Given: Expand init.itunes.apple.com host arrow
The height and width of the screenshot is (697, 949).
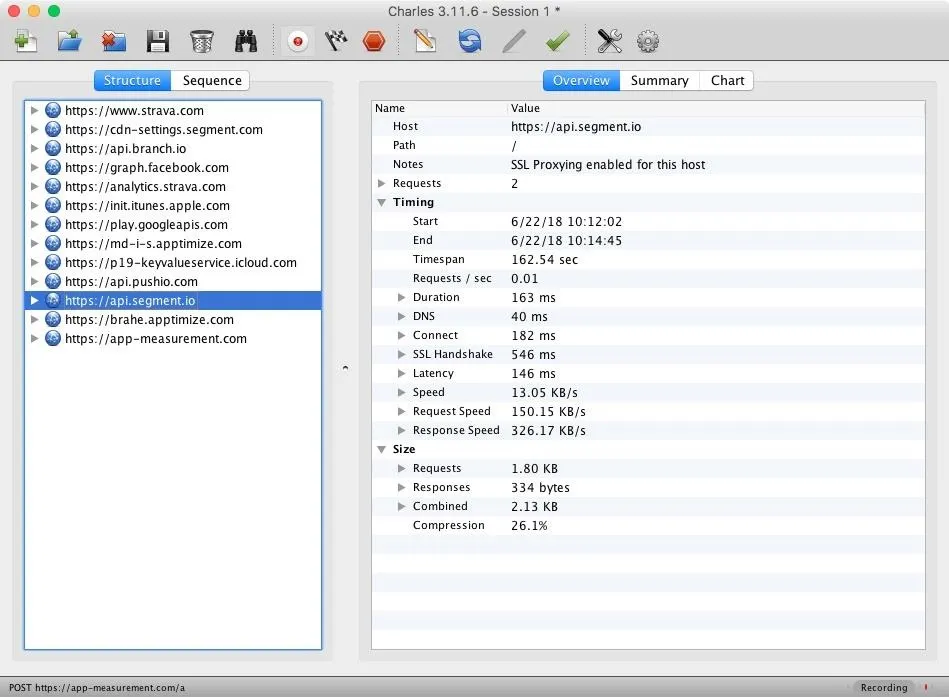Looking at the screenshot, I should [34, 205].
